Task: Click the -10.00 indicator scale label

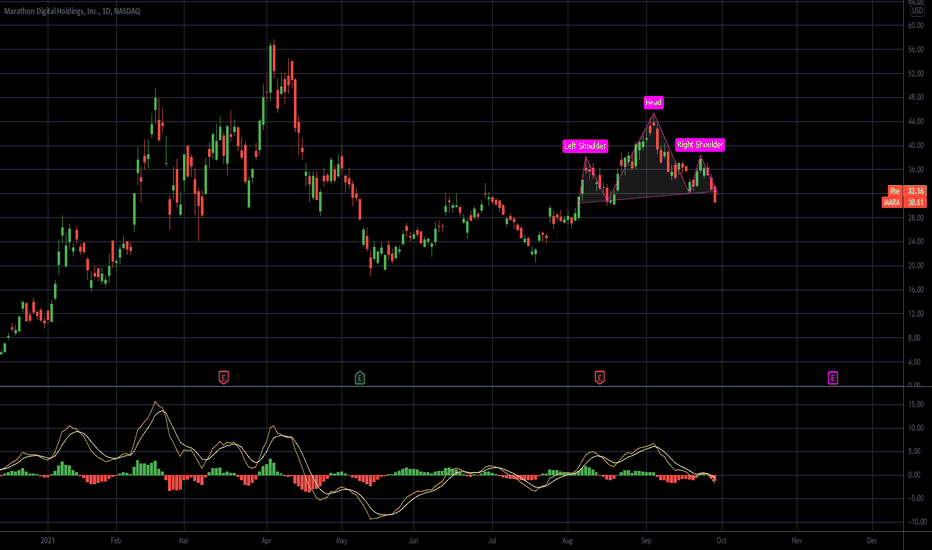Action: point(916,522)
